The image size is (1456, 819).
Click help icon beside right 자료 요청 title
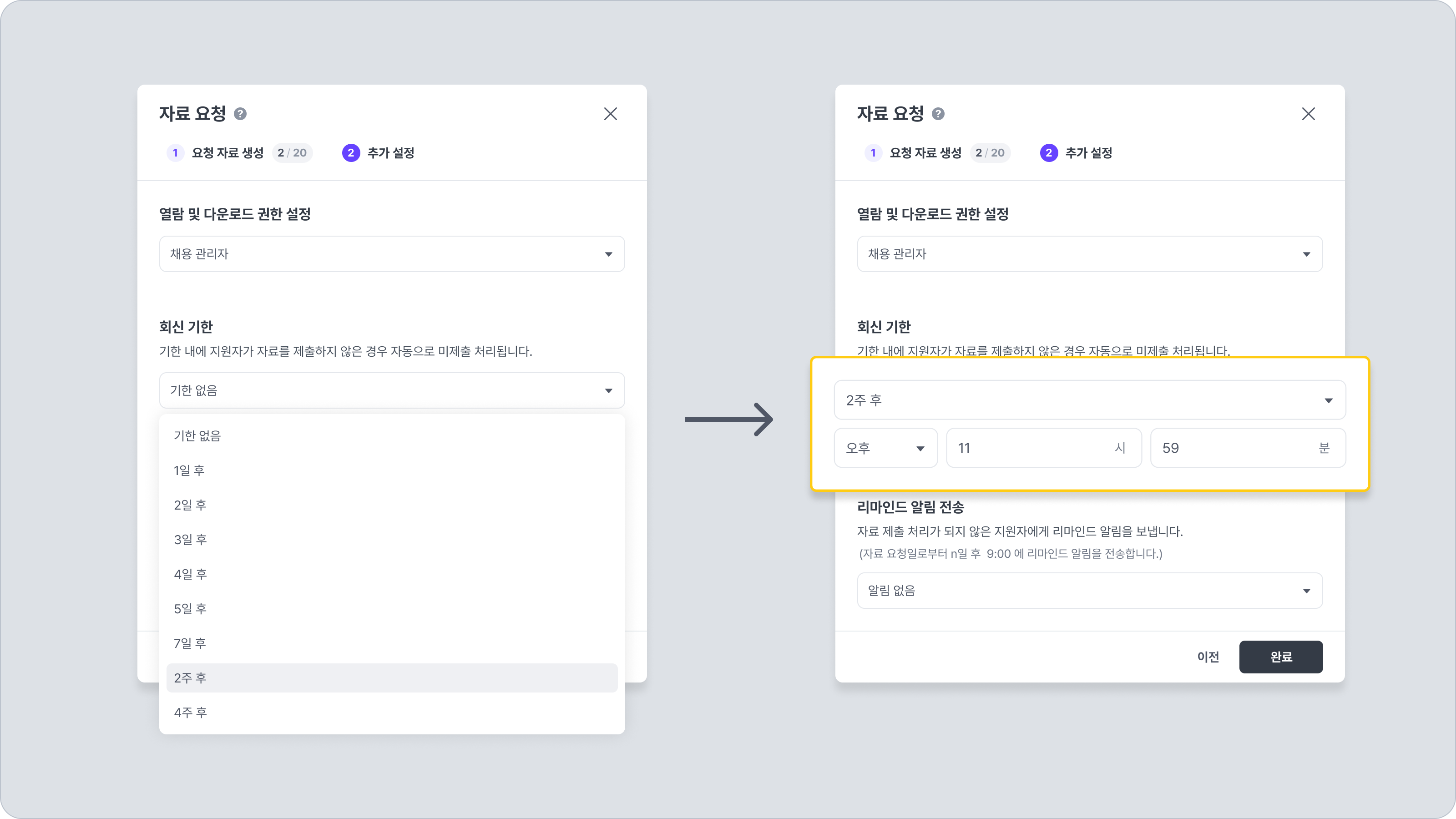(x=938, y=114)
